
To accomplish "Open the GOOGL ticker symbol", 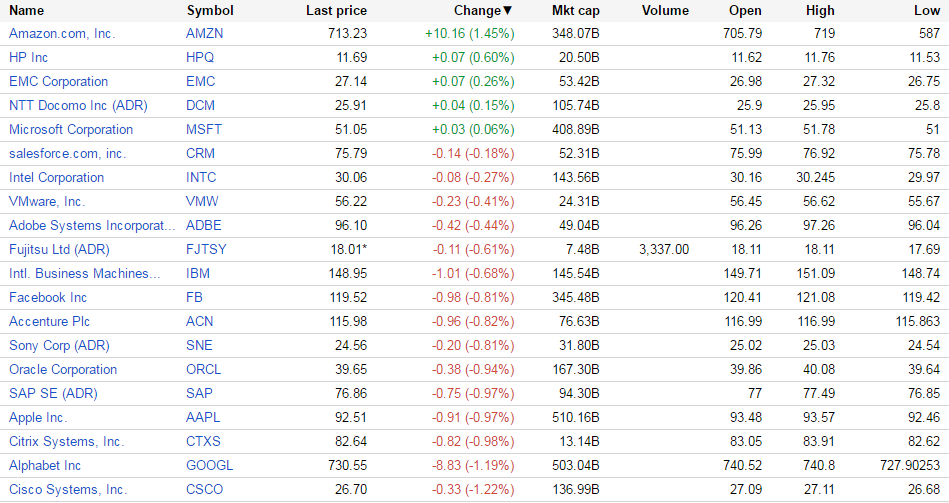I will coord(209,465).
